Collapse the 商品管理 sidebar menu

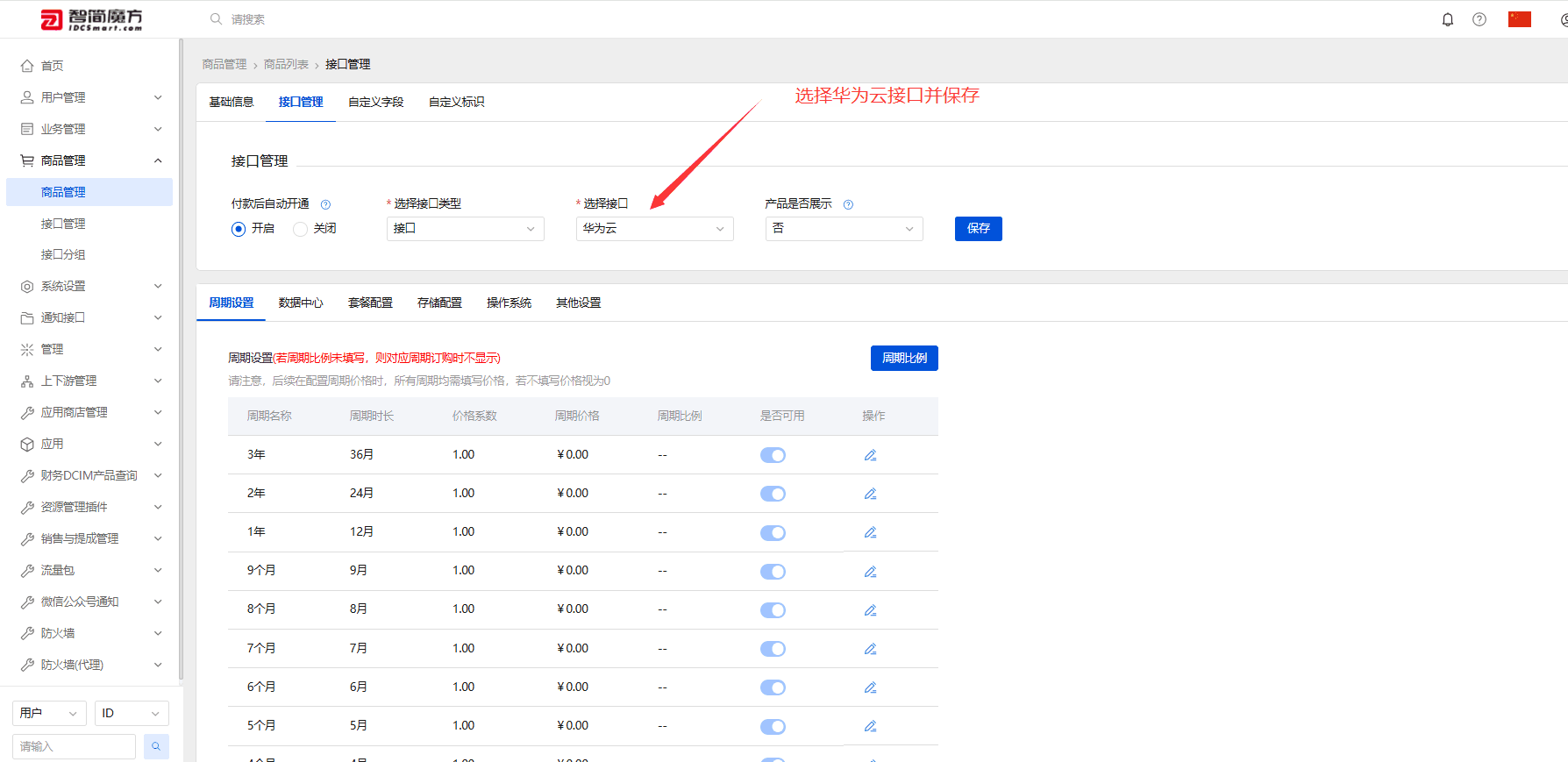89,160
